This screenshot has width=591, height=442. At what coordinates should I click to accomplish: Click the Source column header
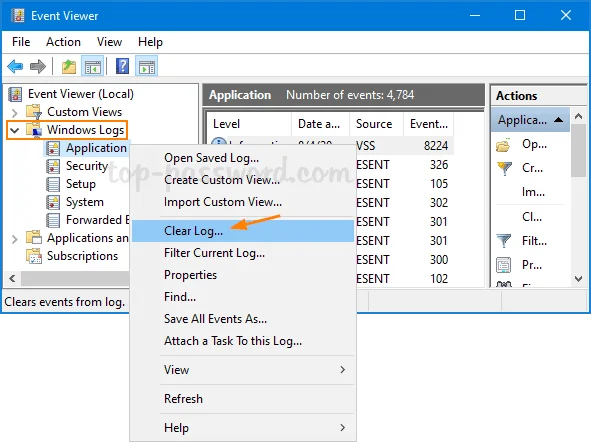tap(376, 124)
